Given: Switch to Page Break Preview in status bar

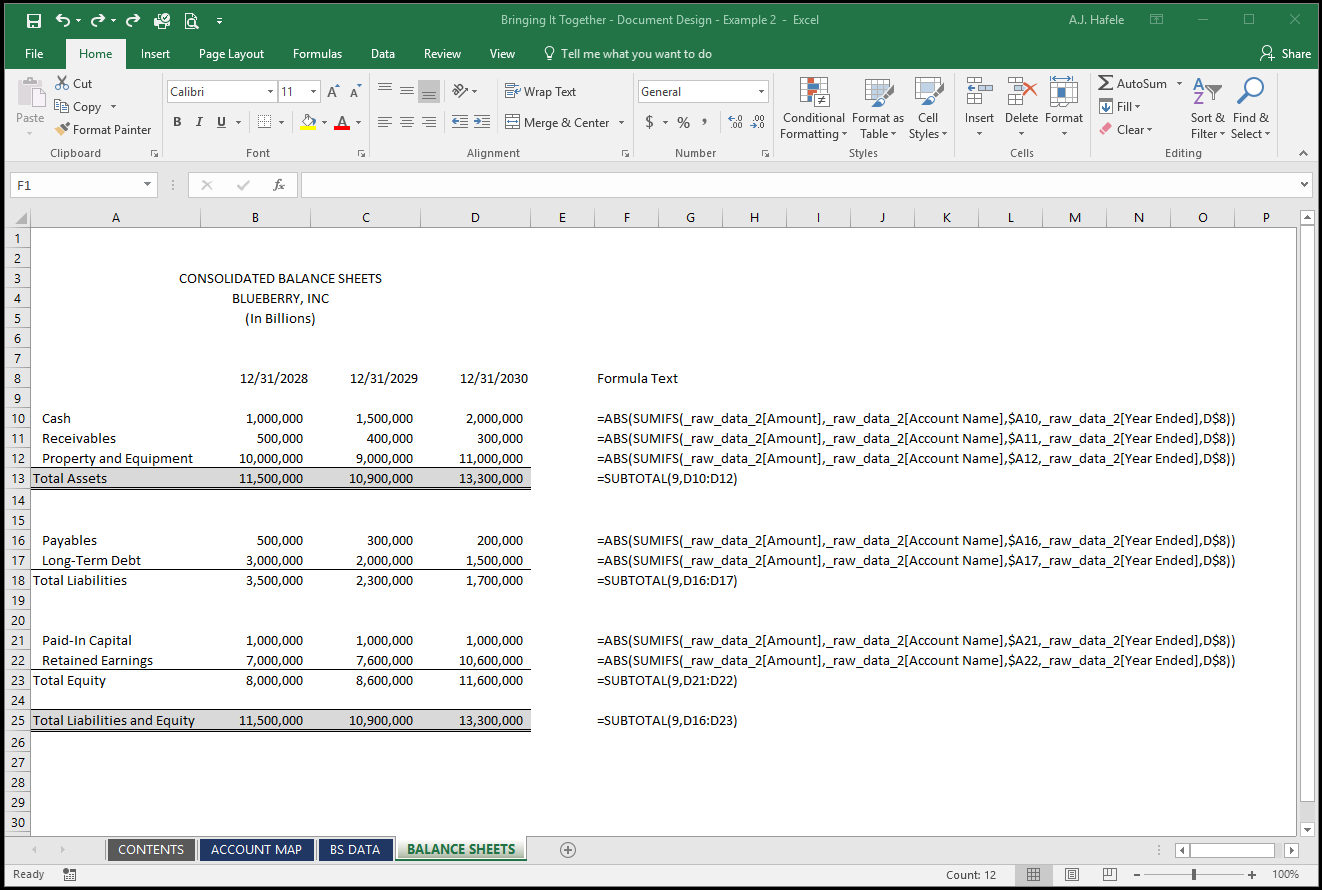Looking at the screenshot, I should 1110,874.
